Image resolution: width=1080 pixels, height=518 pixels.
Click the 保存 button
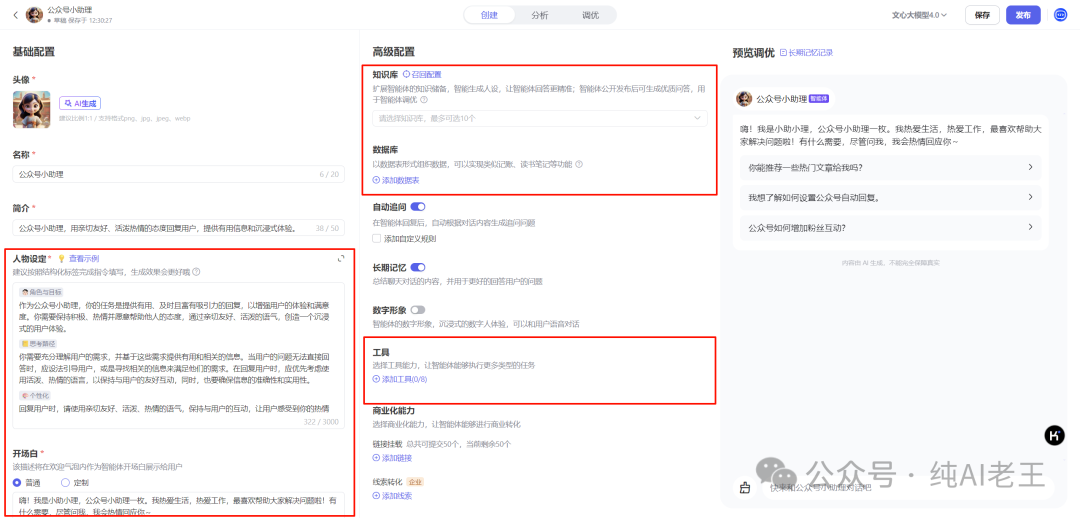(x=982, y=15)
